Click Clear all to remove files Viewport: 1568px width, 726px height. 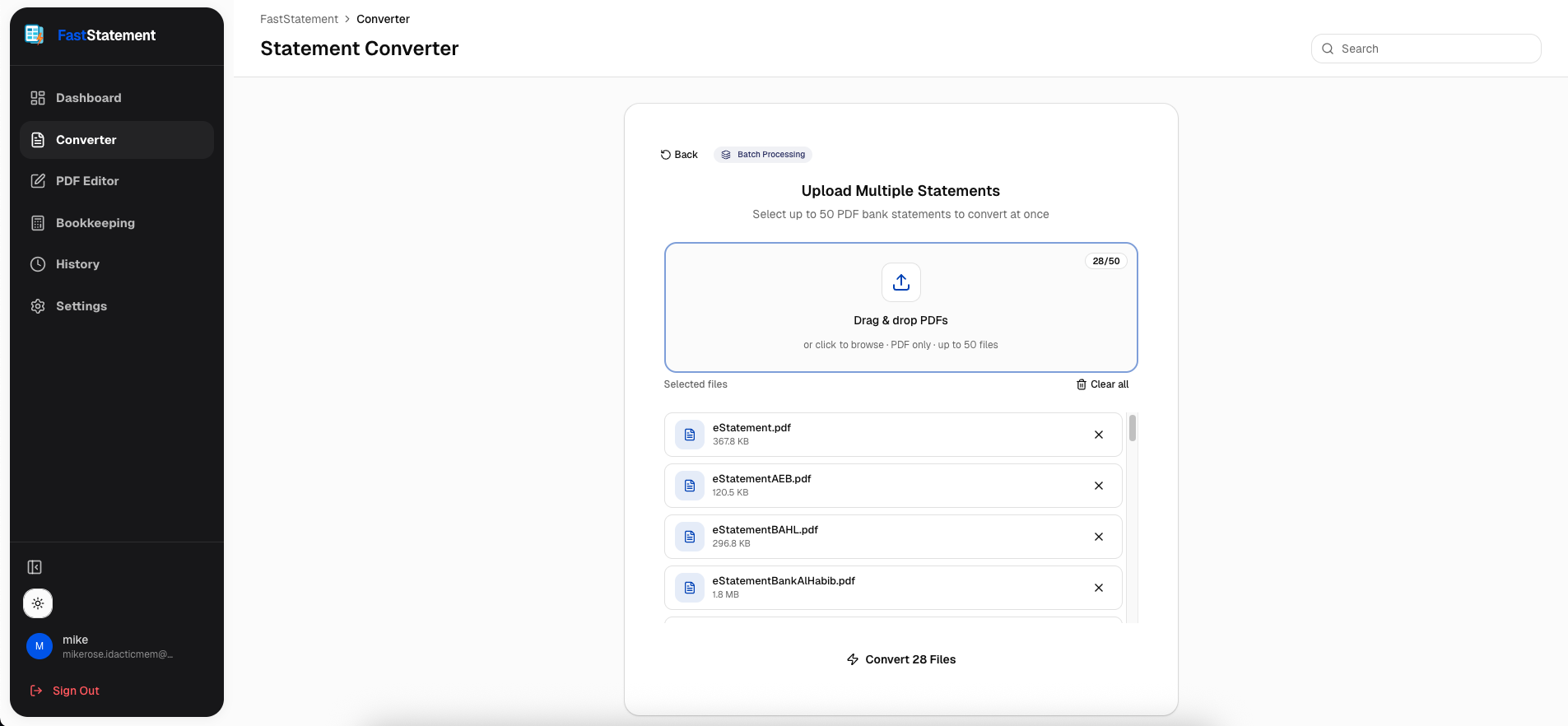1102,384
